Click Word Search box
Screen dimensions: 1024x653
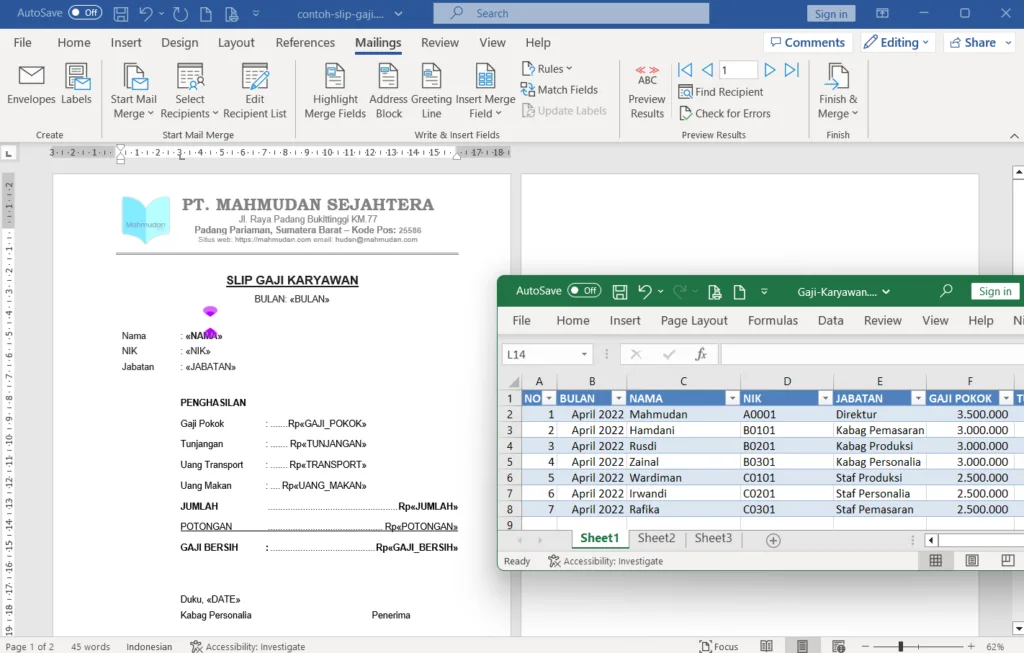tap(571, 13)
